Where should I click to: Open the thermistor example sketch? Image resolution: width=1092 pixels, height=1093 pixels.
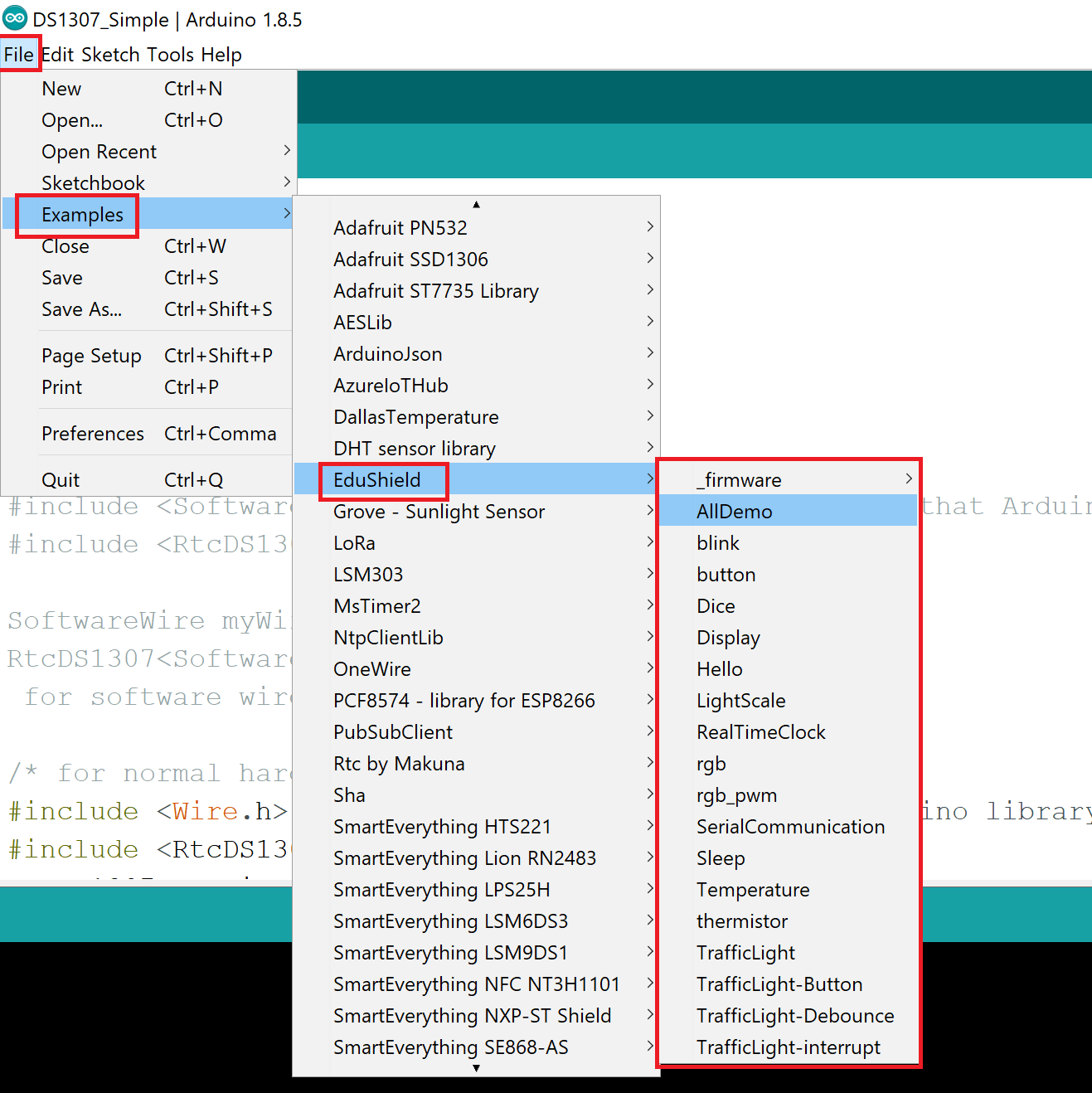(x=789, y=921)
